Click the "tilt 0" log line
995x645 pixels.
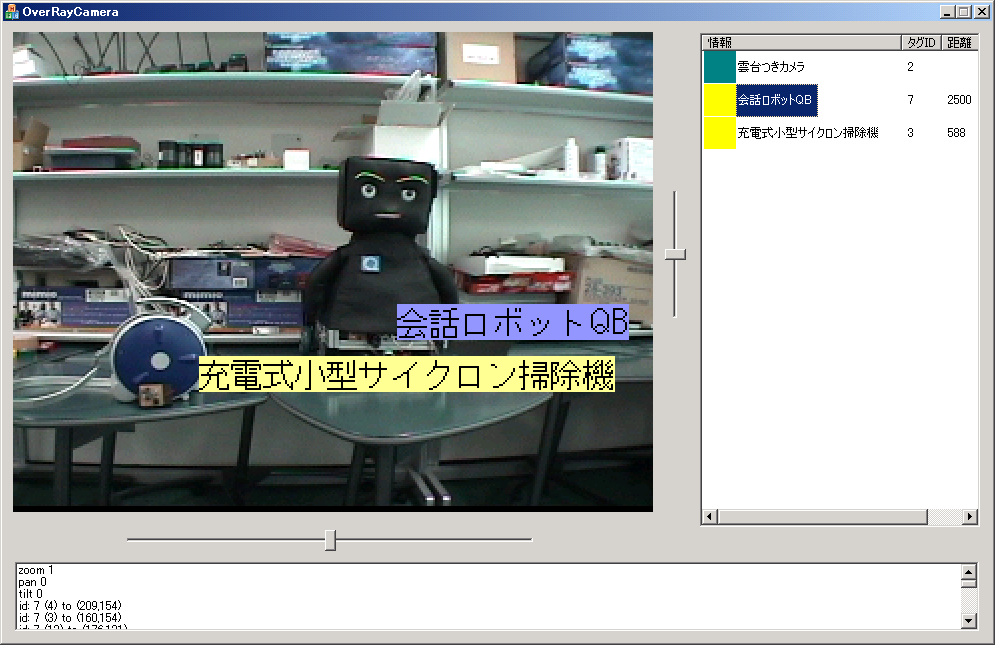point(30,594)
